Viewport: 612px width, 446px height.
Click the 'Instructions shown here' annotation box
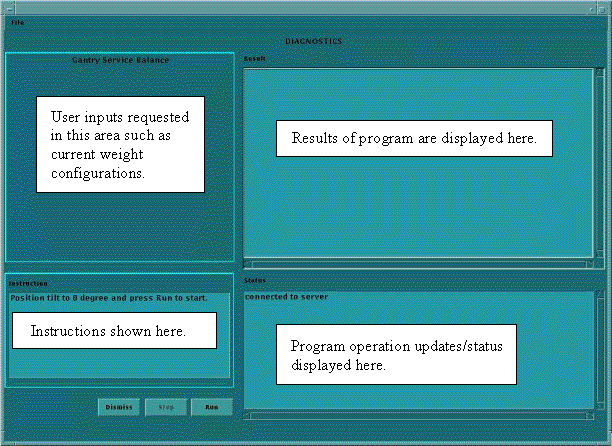[x=114, y=330]
